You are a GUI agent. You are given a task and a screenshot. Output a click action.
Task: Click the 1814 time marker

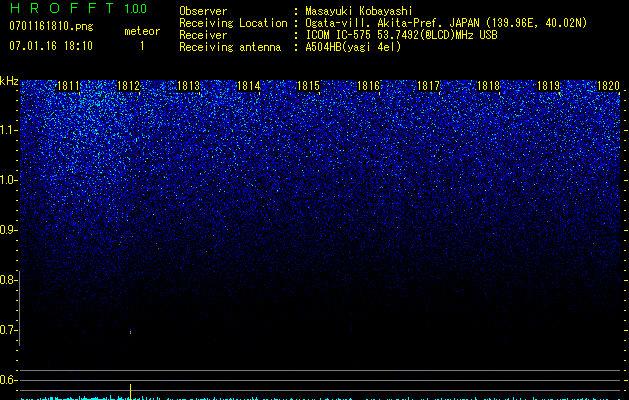[248, 86]
